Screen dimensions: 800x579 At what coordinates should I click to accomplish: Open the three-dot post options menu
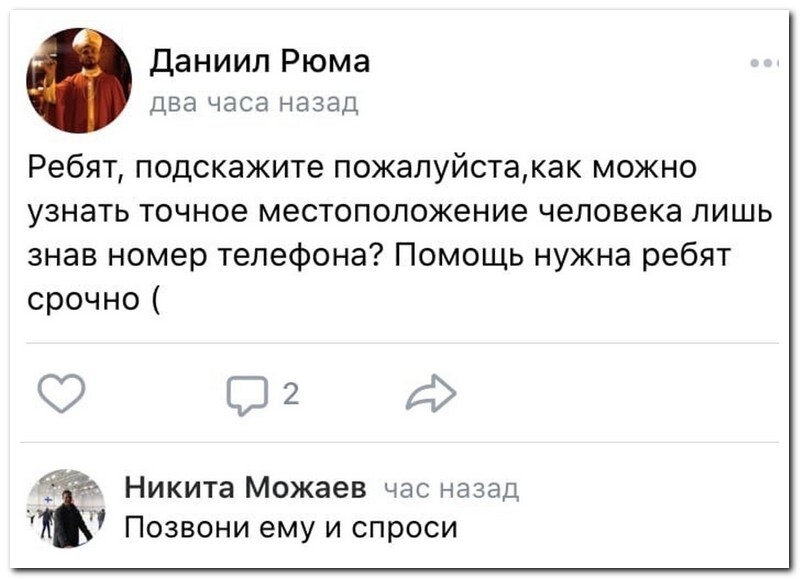coord(764,62)
